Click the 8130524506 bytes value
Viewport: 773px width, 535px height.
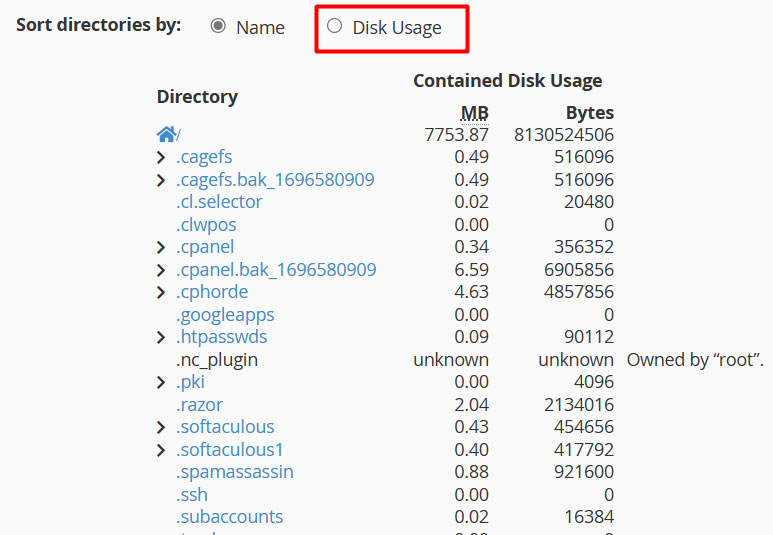(x=564, y=135)
